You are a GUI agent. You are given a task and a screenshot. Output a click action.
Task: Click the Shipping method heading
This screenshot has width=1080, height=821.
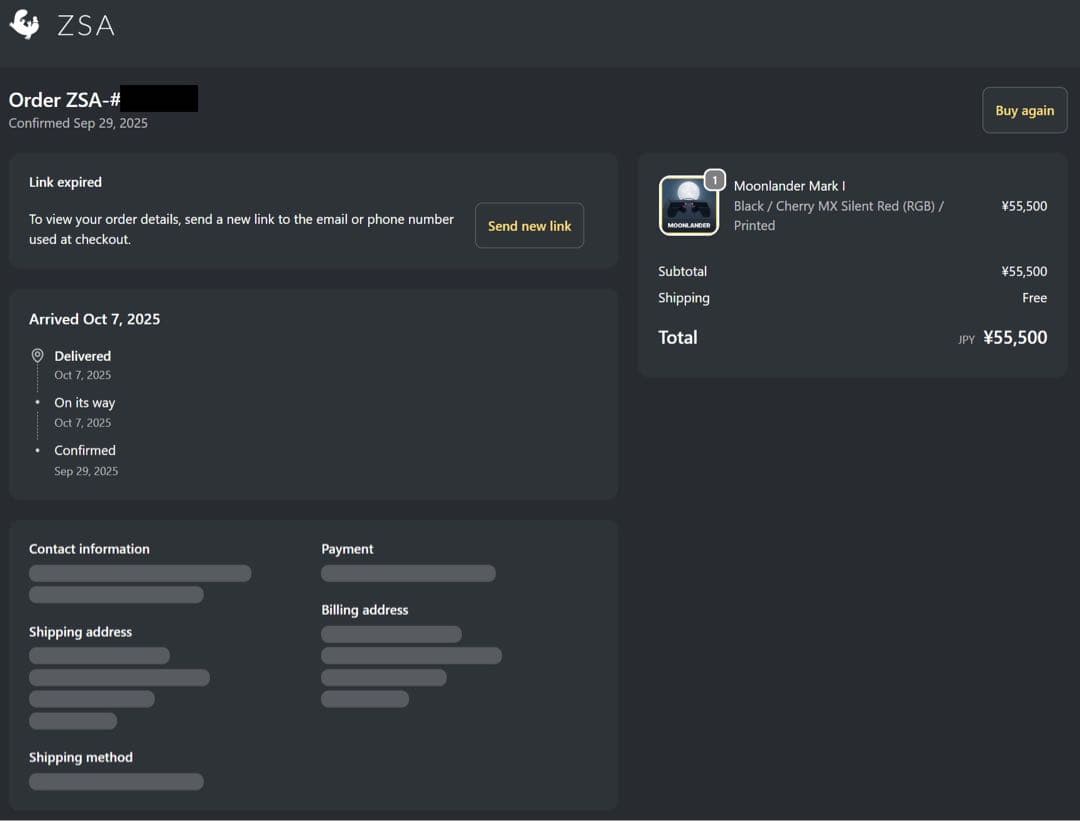(80, 757)
